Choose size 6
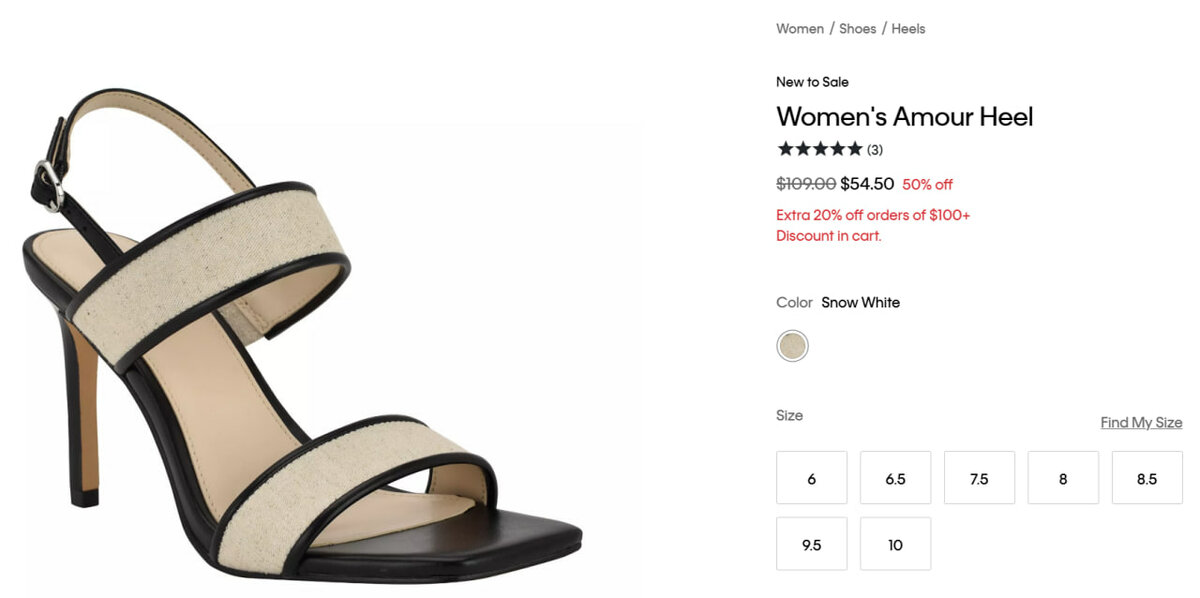The width and height of the screenshot is (1200, 598). point(811,478)
